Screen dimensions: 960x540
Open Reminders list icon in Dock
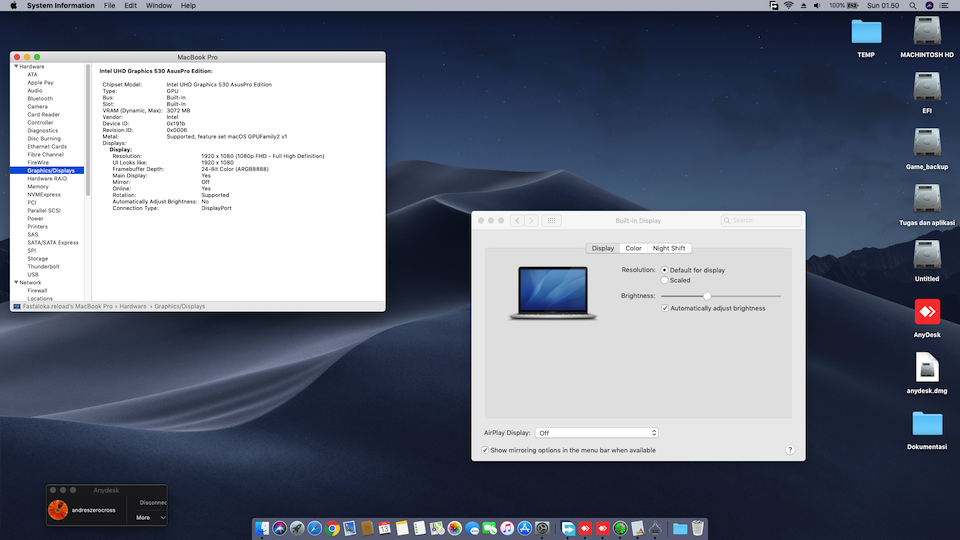tap(419, 528)
